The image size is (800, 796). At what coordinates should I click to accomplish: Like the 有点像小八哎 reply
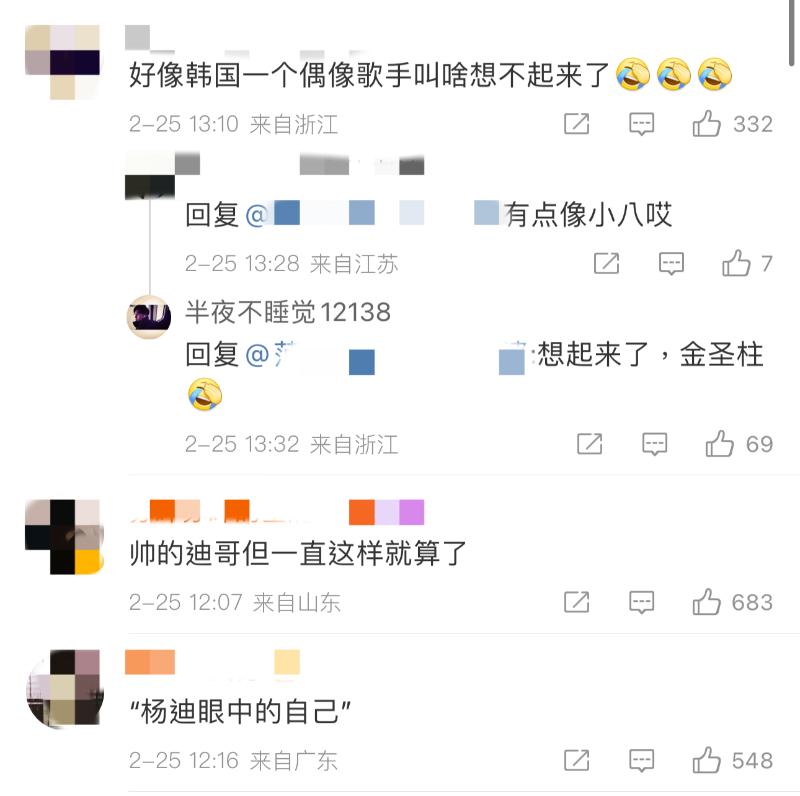click(x=736, y=263)
